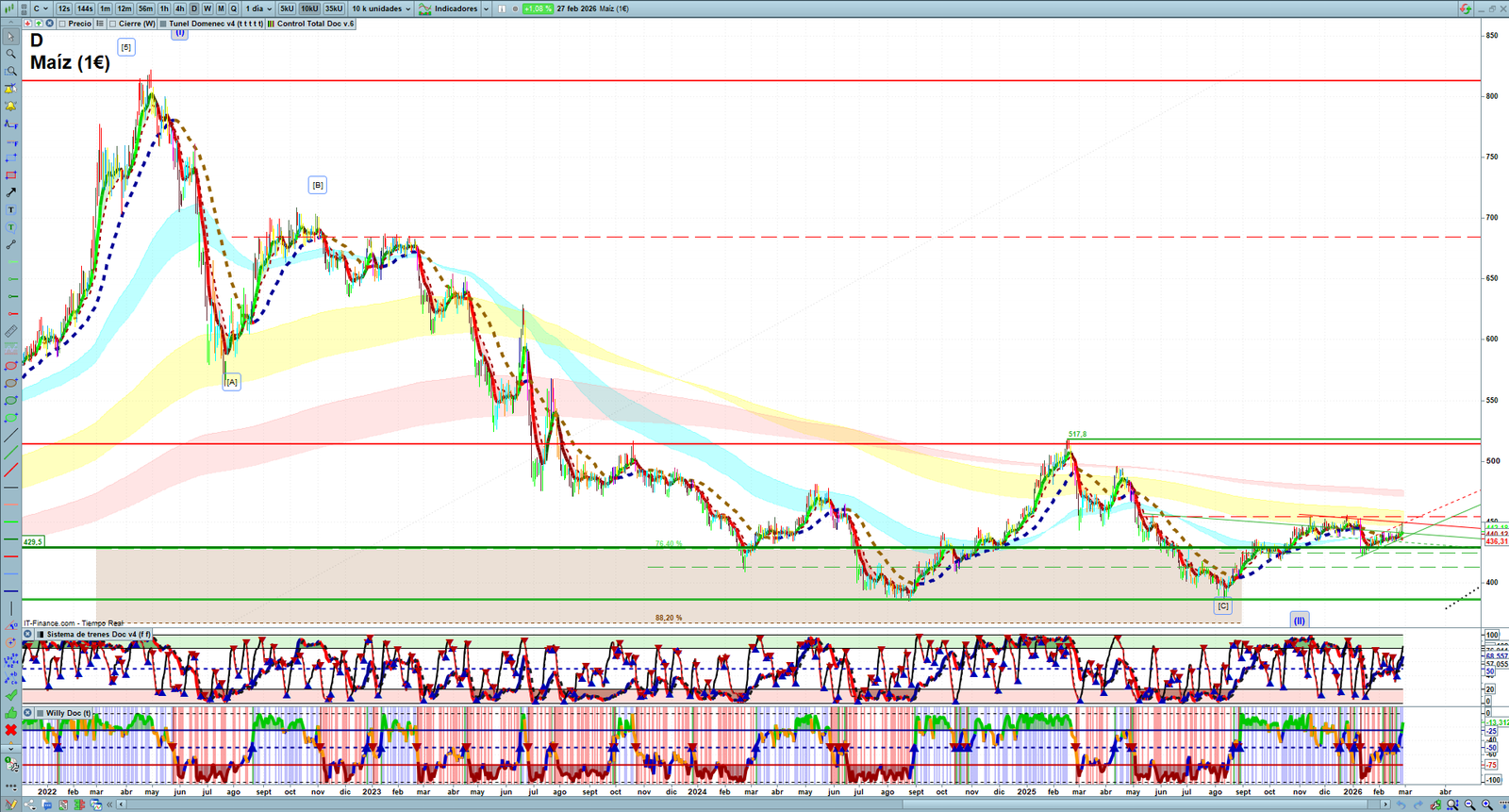Close the Willy Doc indicator panel
Image resolution: width=1509 pixels, height=812 pixels.
[28, 713]
